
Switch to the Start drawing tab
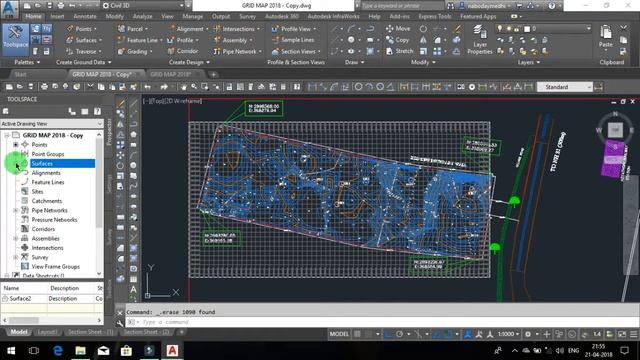(20, 74)
